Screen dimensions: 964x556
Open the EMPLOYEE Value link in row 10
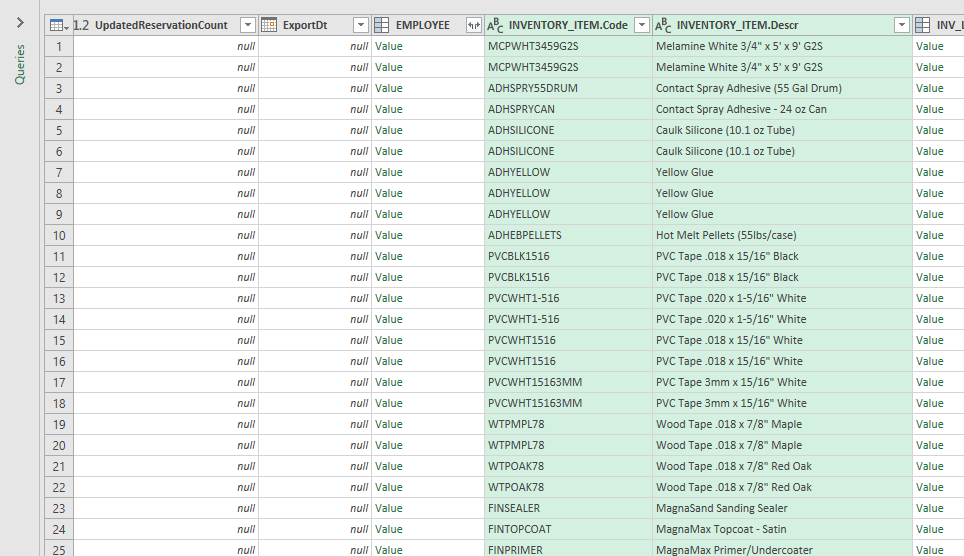389,235
